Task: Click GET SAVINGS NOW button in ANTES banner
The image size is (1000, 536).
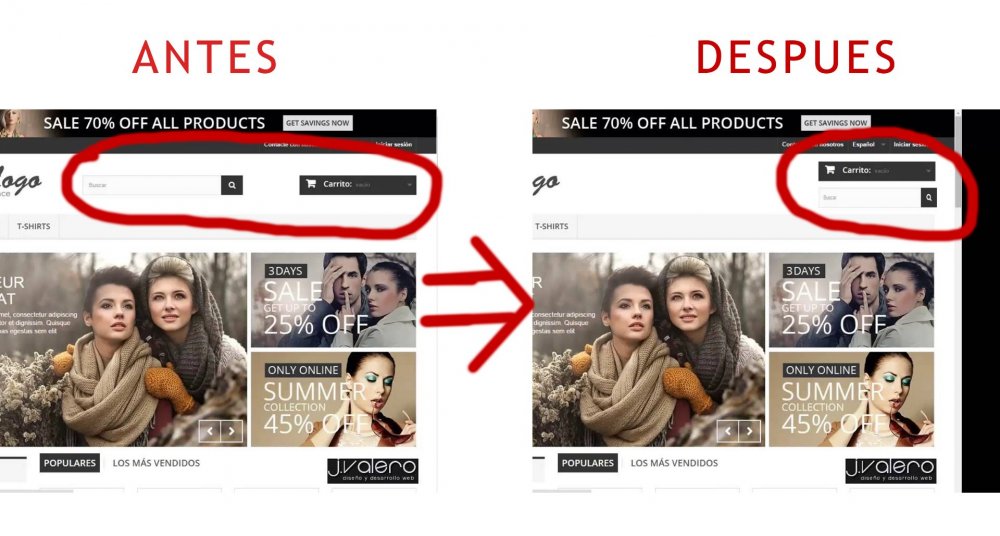Action: tap(318, 123)
